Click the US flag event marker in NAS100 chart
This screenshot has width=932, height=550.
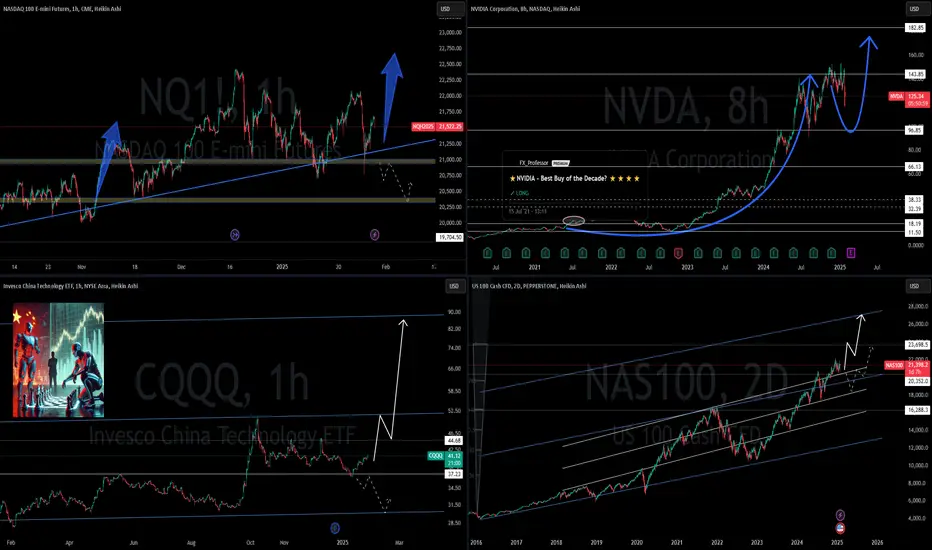coord(840,527)
